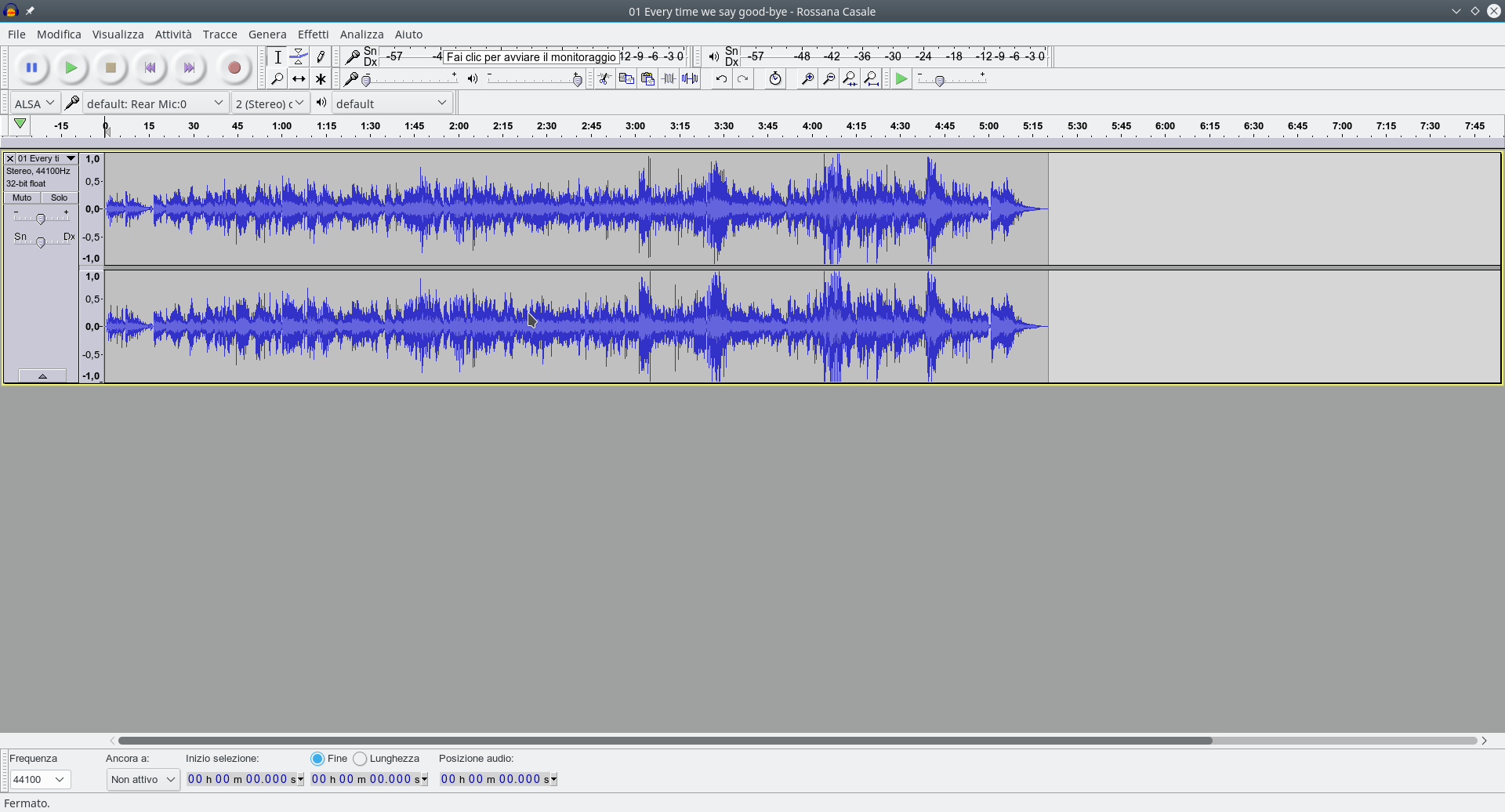Open the Effetti menu

click(x=313, y=34)
